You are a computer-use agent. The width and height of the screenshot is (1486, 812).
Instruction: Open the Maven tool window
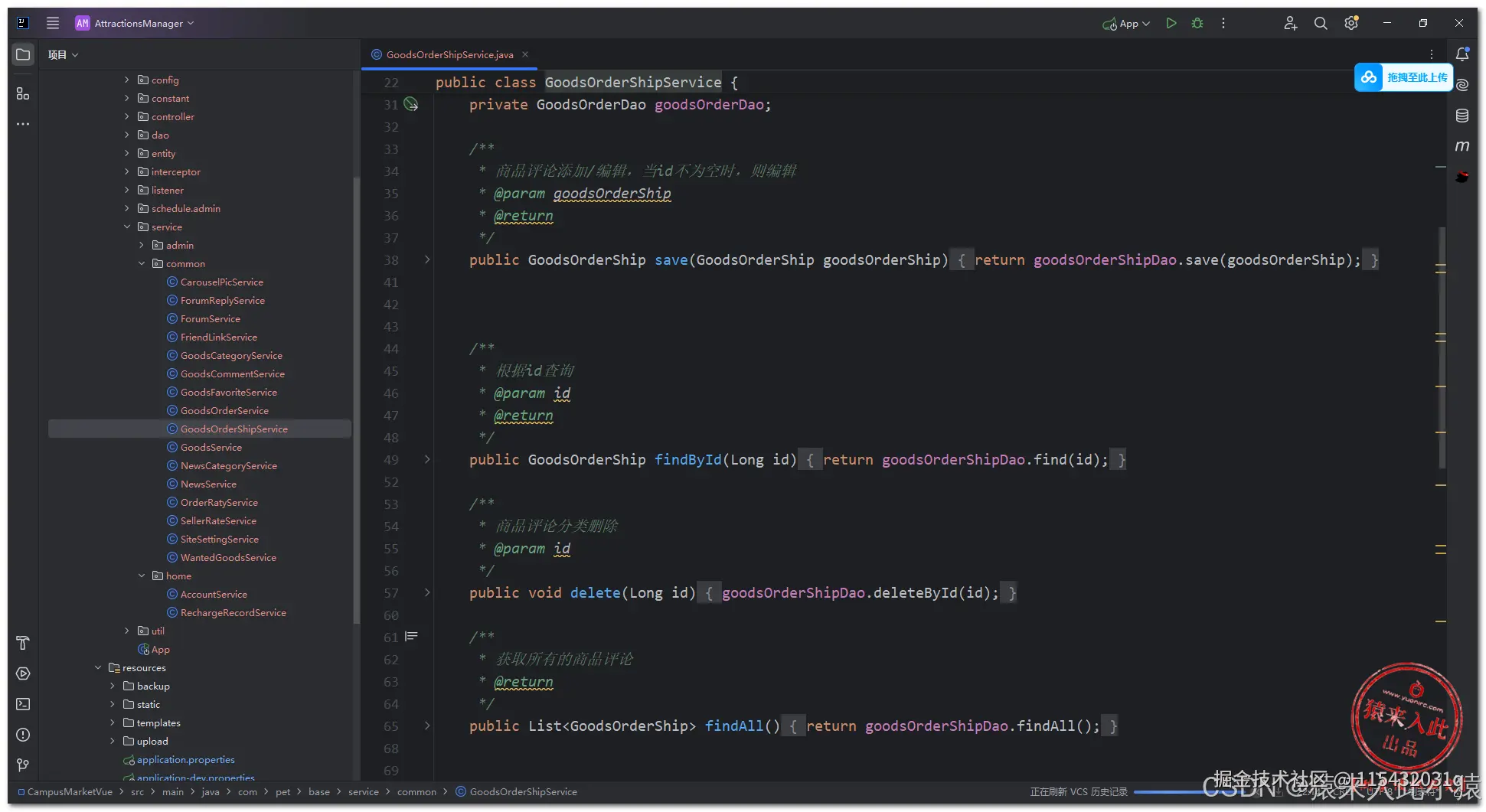[x=1462, y=146]
